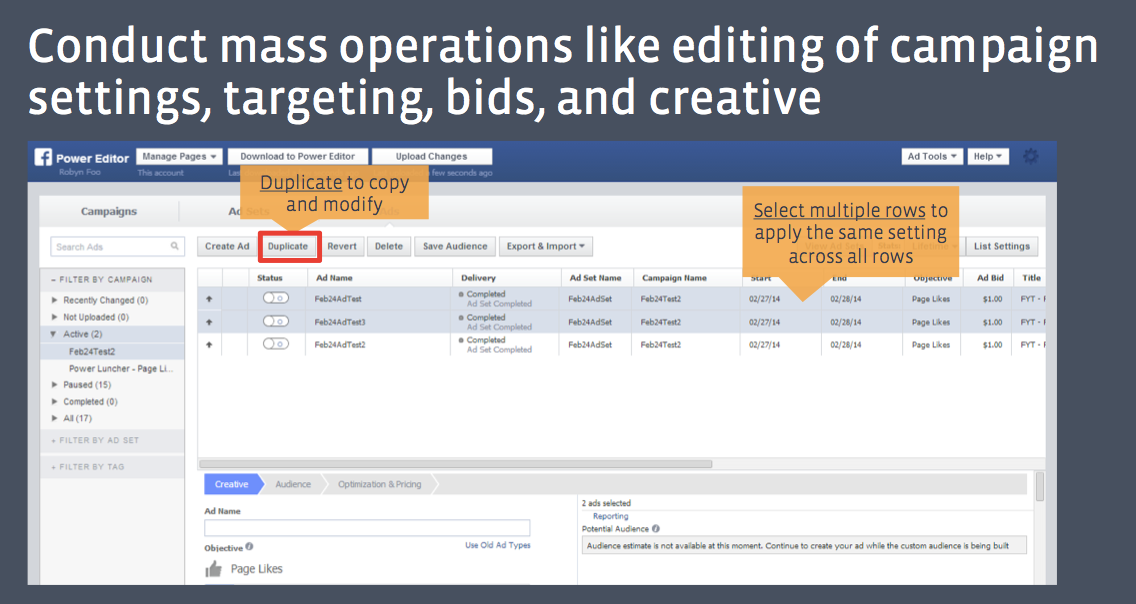Click the vertical details panel scrollbar
The width and height of the screenshot is (1136, 604).
click(1040, 487)
